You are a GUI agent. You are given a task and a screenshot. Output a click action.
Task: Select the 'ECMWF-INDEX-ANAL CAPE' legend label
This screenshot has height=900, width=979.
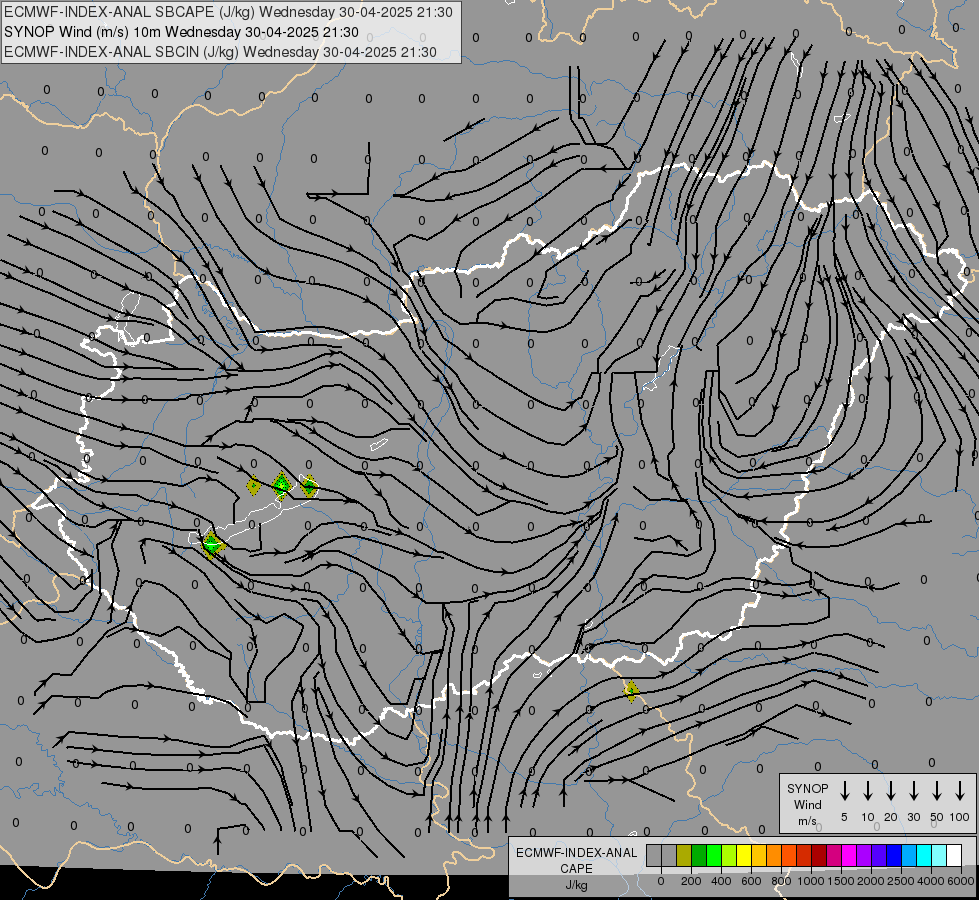[x=576, y=860]
